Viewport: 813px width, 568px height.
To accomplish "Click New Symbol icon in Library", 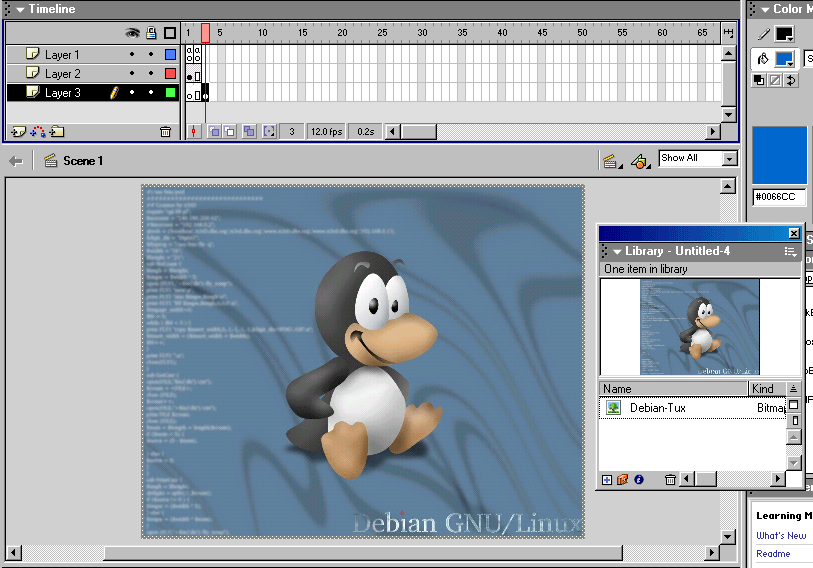I will [x=607, y=480].
